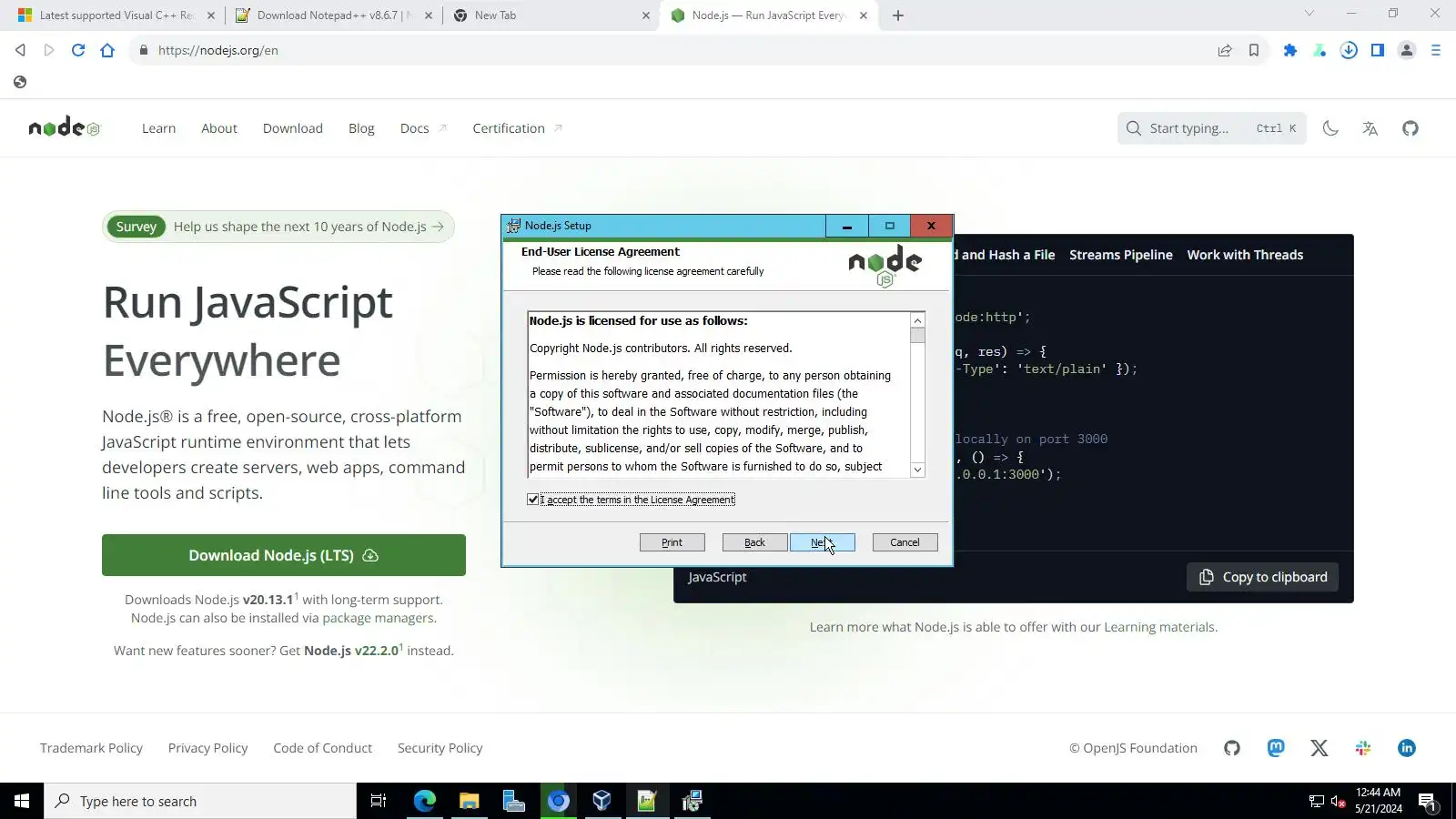Screen dimensions: 1456x819
Task: Open the GitHub icon in site header
Action: coord(1410,128)
